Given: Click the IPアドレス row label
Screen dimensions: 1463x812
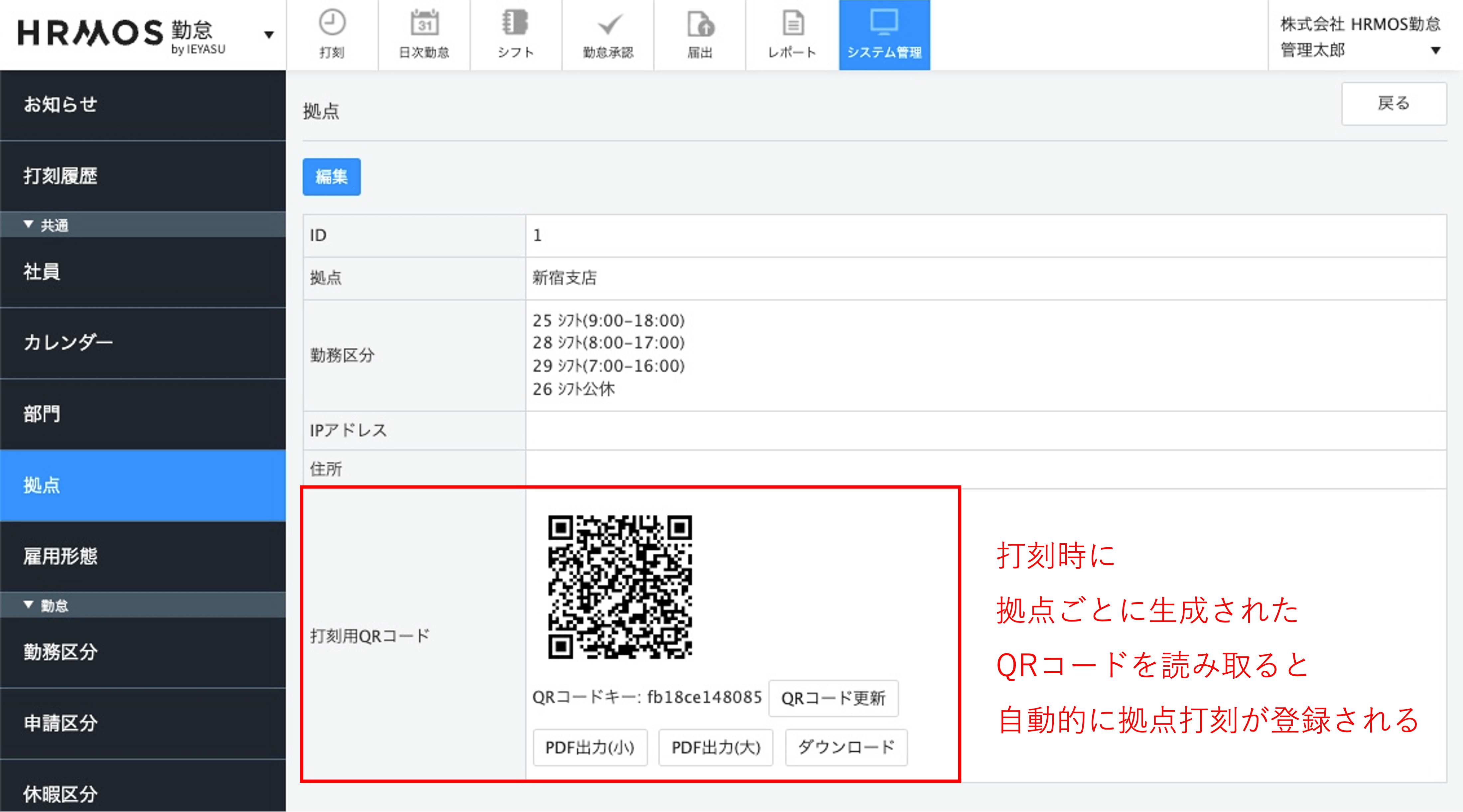Looking at the screenshot, I should pos(348,430).
